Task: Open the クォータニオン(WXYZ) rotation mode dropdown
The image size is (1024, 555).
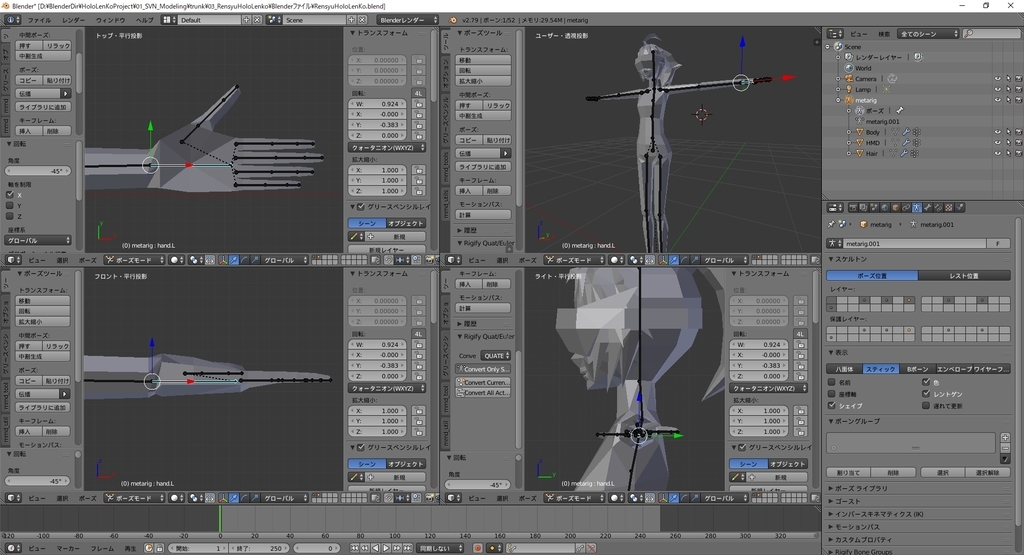Action: (x=386, y=147)
